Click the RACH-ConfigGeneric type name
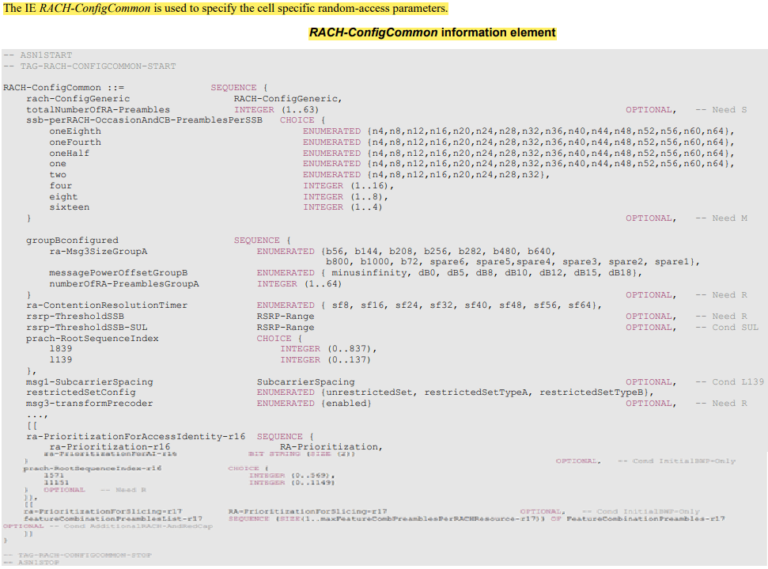Screen dimensions: 768x569 pos(287,98)
